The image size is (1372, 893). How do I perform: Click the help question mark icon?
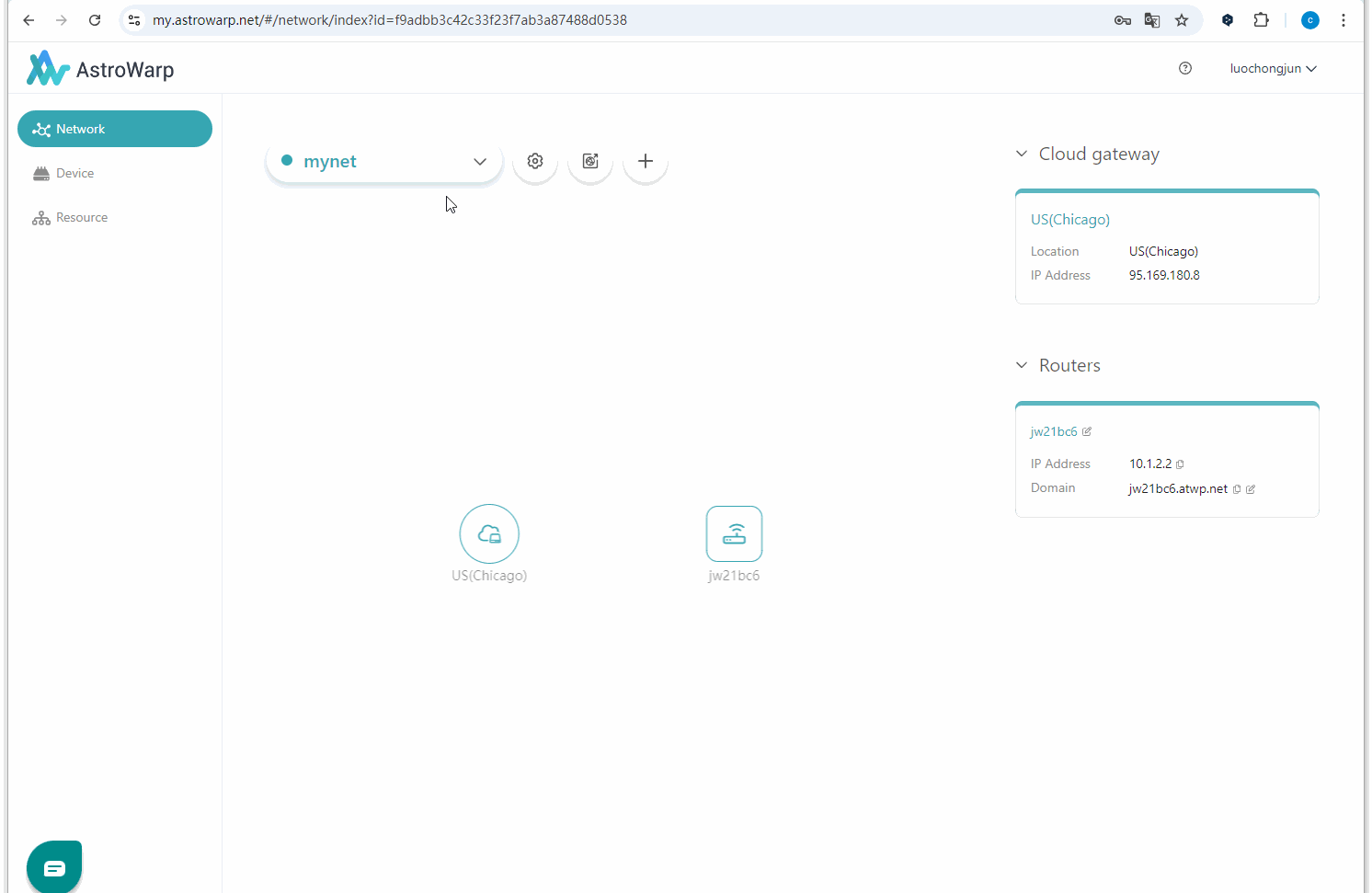(x=1185, y=68)
